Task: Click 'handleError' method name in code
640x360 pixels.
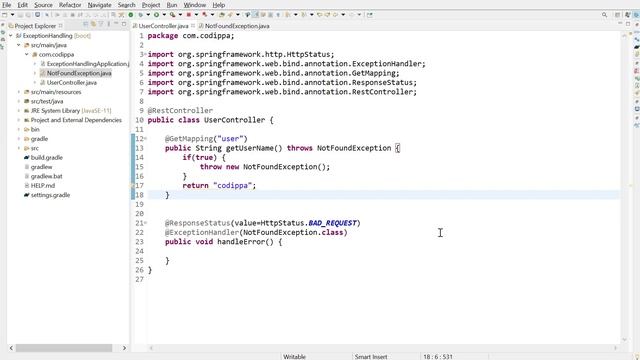Action: click(x=241, y=242)
